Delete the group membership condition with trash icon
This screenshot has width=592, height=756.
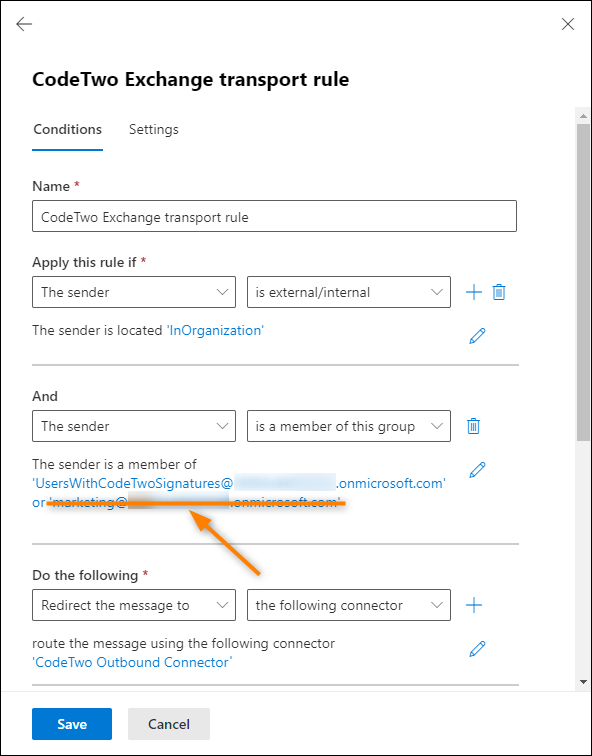(x=473, y=426)
